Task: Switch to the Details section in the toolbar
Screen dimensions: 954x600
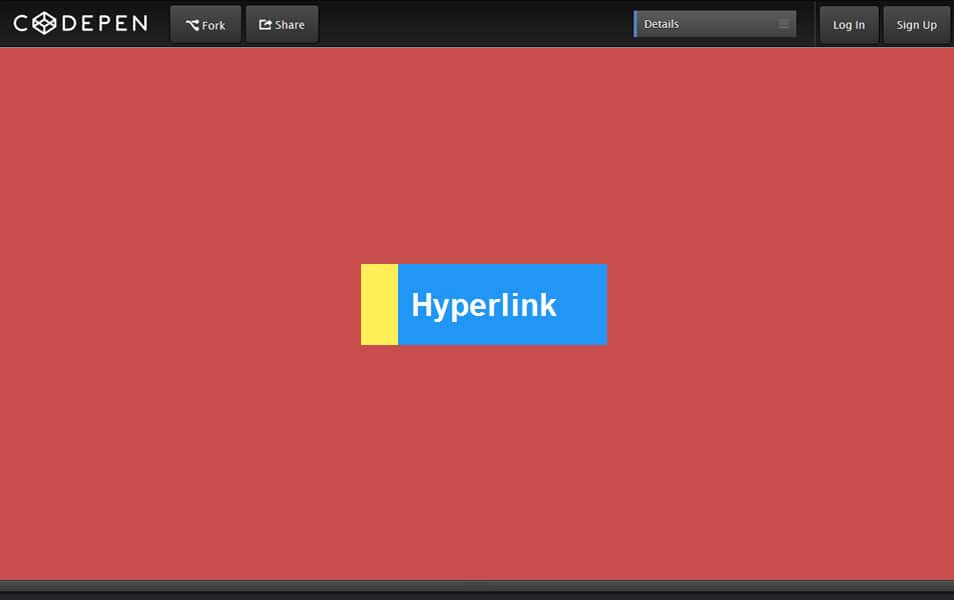Action: tap(714, 23)
